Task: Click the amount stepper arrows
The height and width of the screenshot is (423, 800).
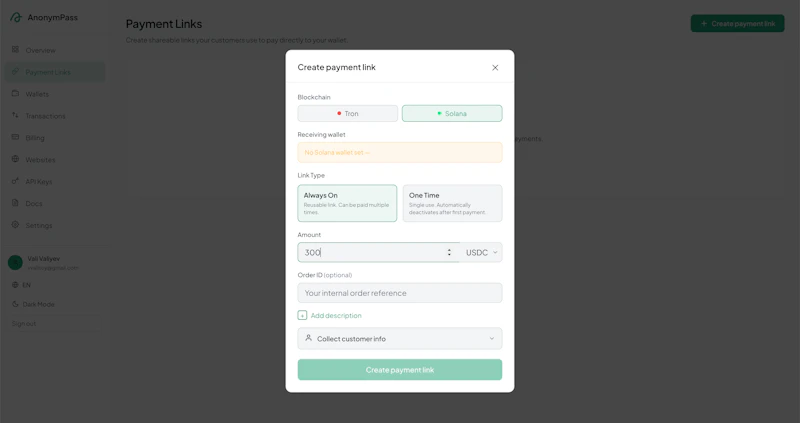Action: click(x=449, y=253)
